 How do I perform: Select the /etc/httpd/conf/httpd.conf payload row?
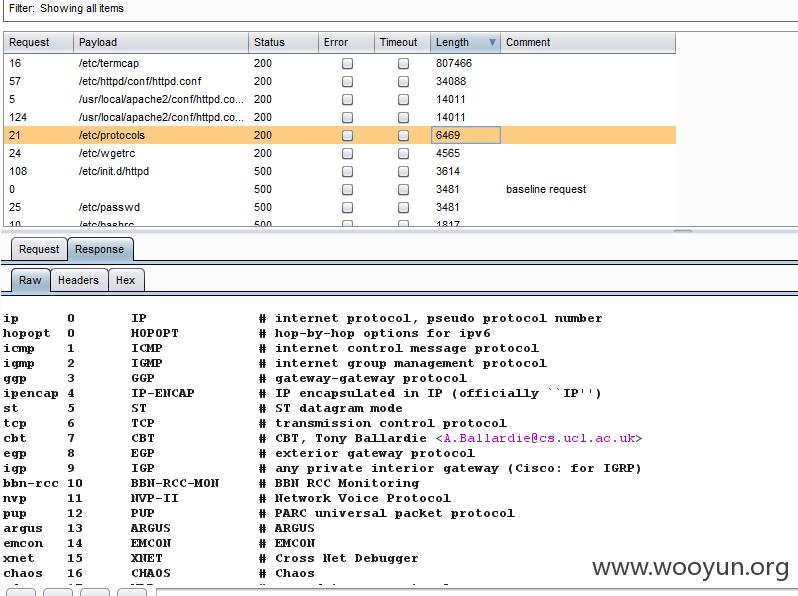pos(340,81)
